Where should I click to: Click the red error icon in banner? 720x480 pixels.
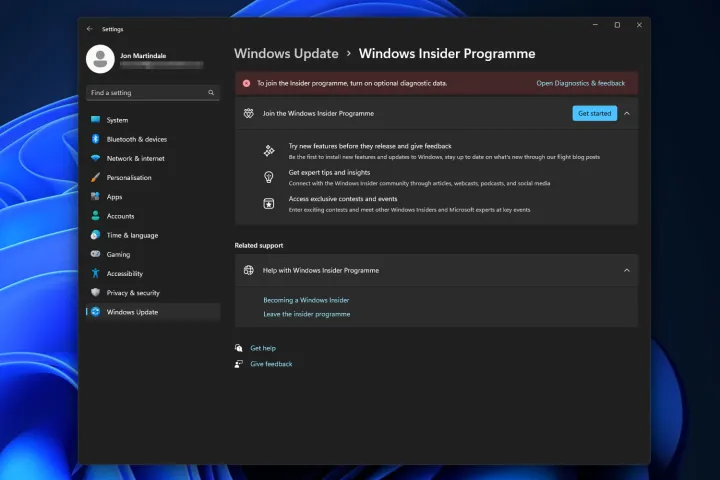[247, 84]
